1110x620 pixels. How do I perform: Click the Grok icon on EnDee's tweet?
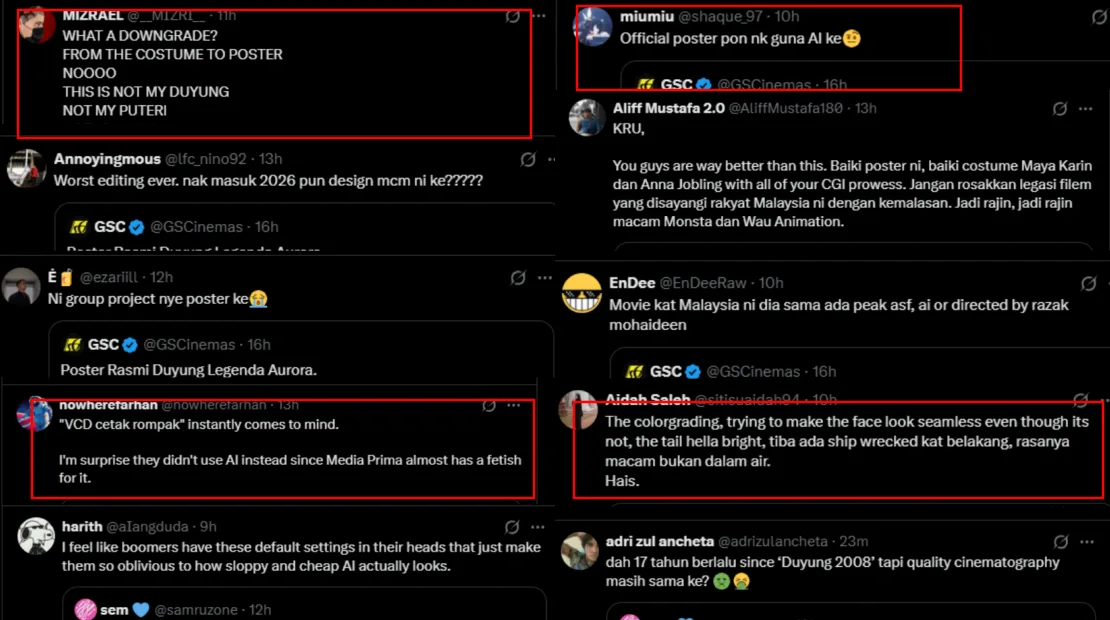tap(1059, 283)
